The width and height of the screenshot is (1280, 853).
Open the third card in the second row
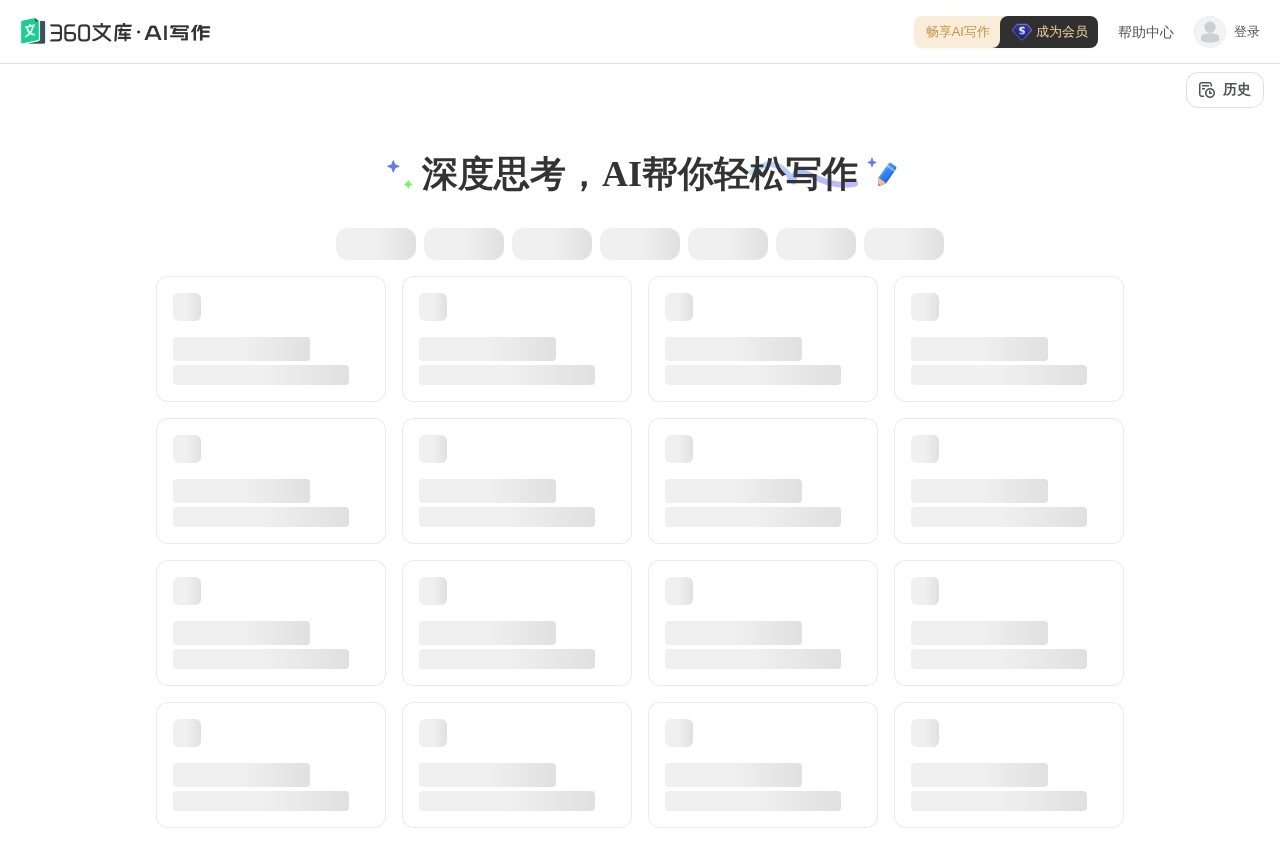763,481
